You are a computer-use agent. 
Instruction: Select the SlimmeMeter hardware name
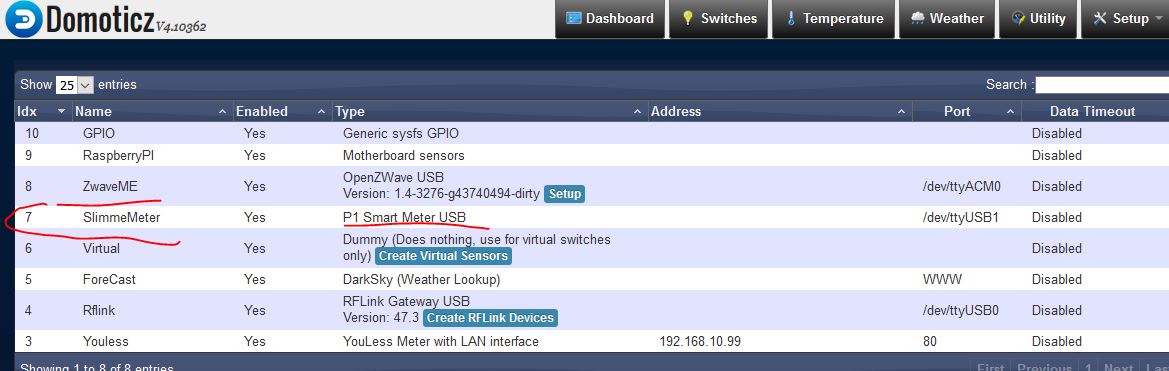point(122,218)
